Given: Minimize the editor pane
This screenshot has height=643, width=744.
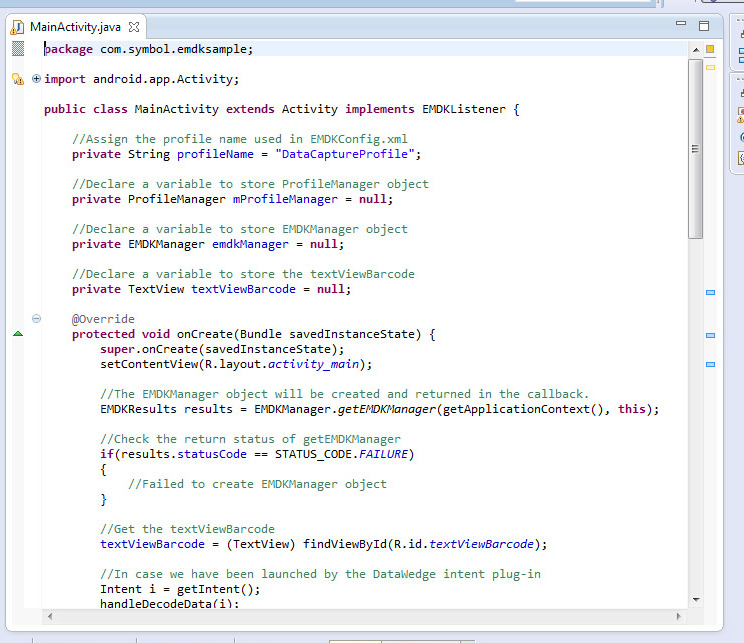Looking at the screenshot, I should click(x=681, y=24).
